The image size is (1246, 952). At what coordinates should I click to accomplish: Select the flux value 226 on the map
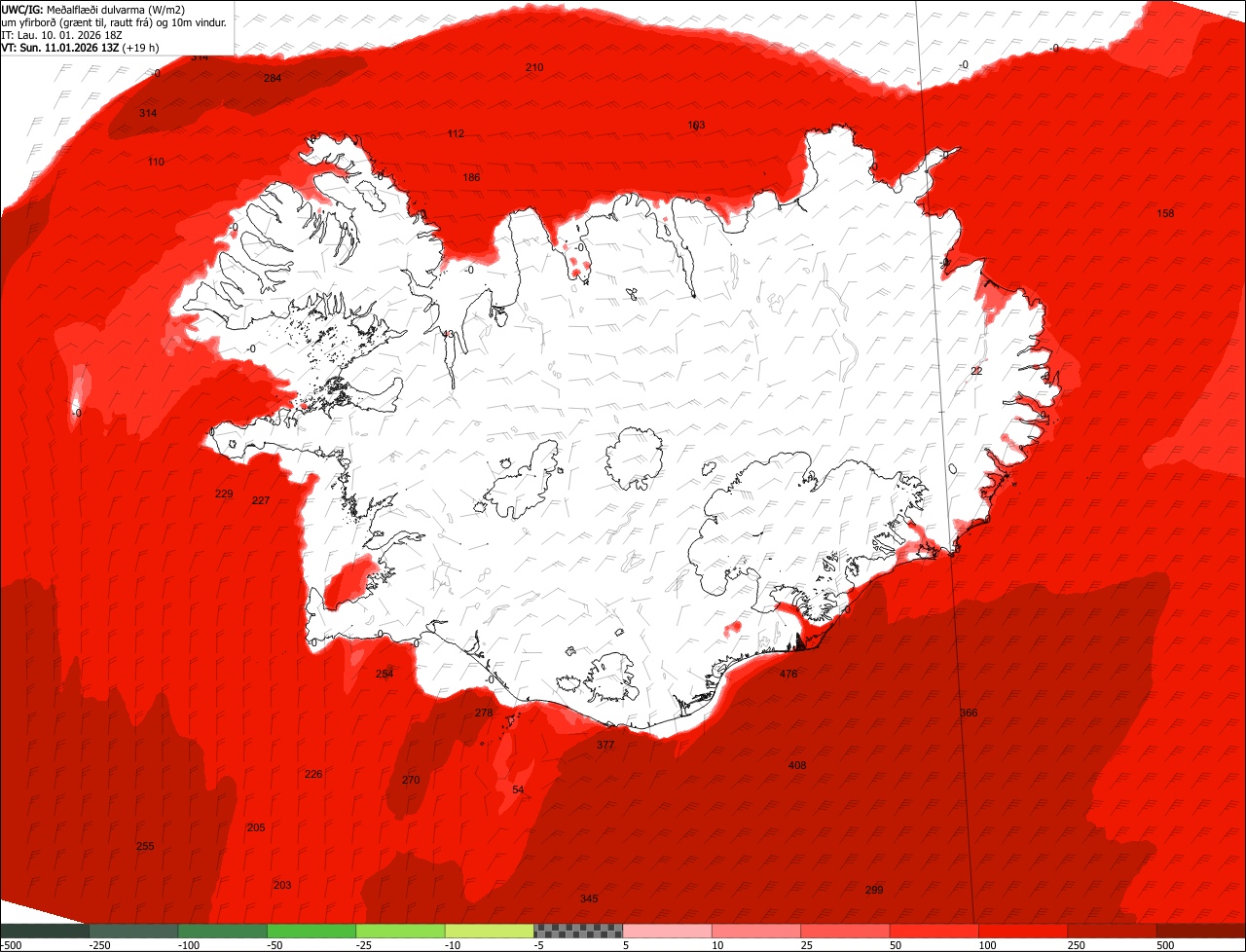(313, 774)
